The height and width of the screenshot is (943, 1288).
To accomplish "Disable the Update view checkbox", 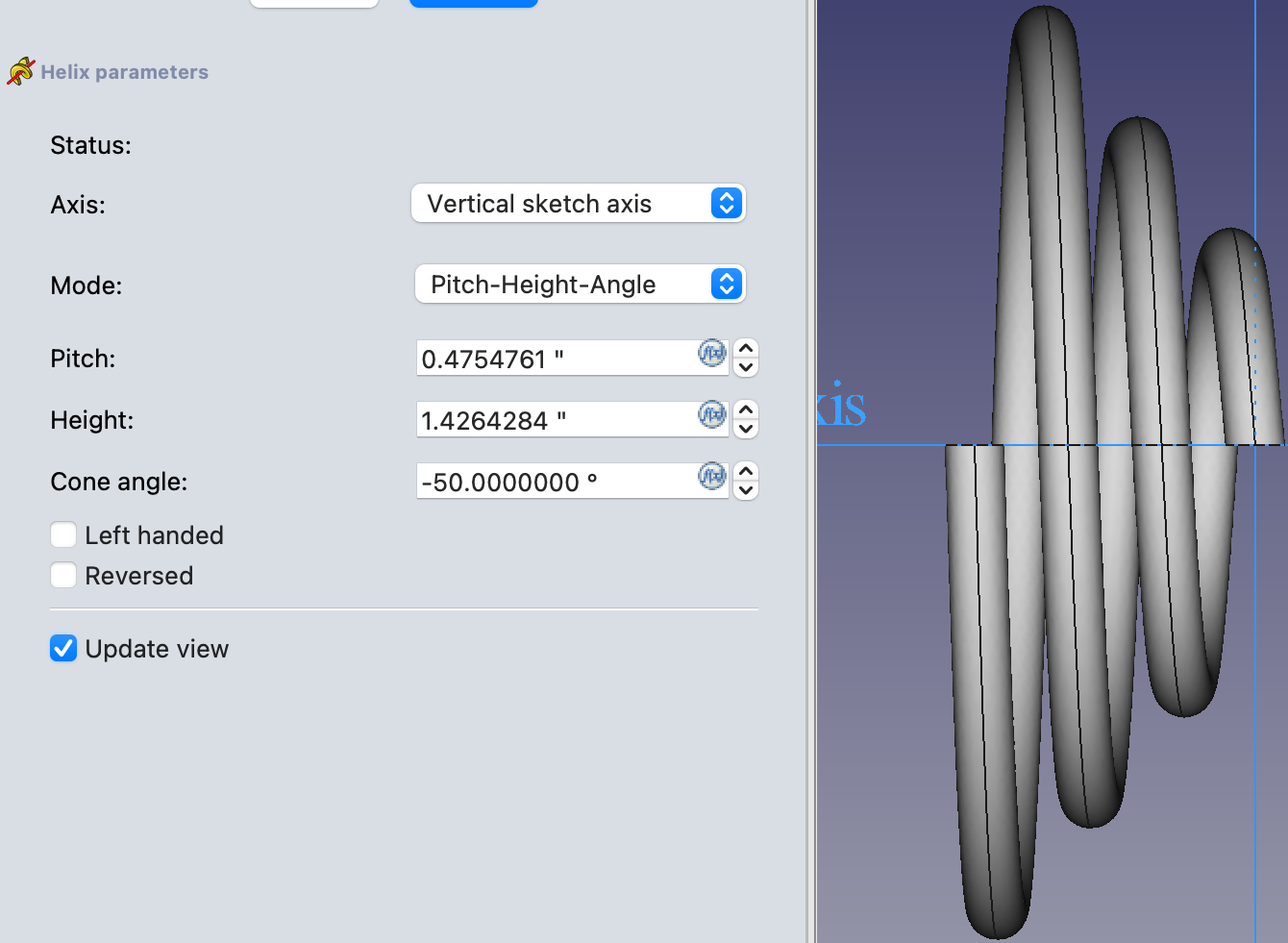I will coord(62,648).
